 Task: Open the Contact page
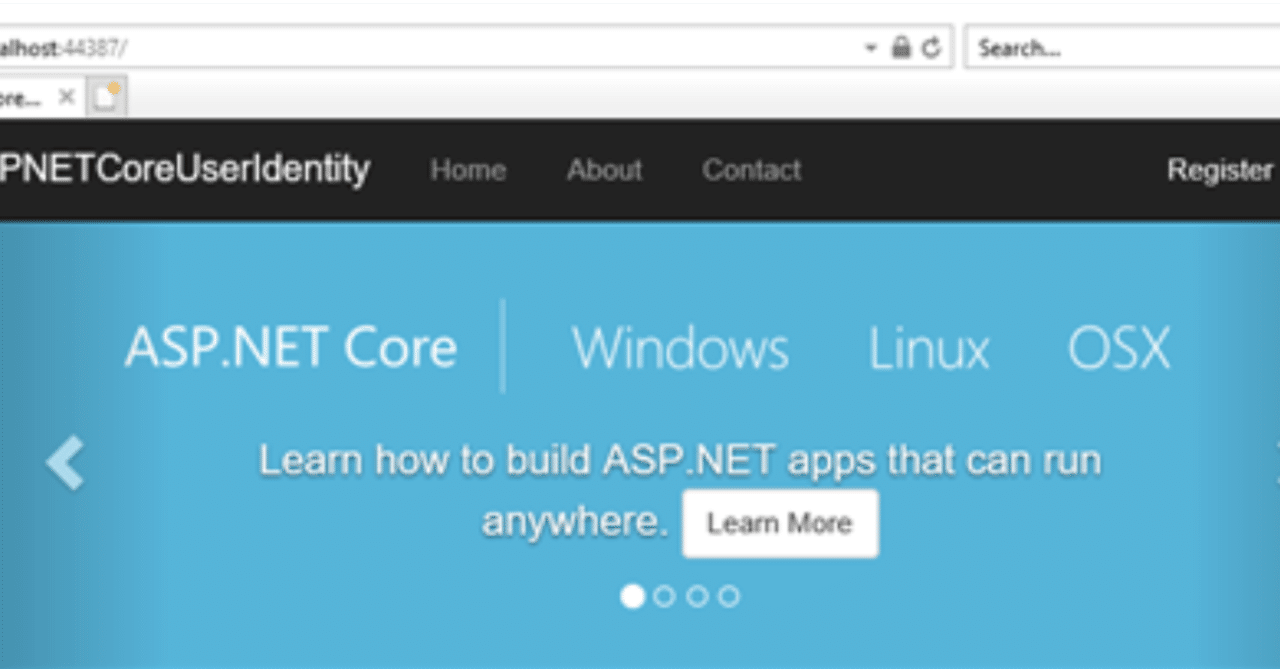751,170
